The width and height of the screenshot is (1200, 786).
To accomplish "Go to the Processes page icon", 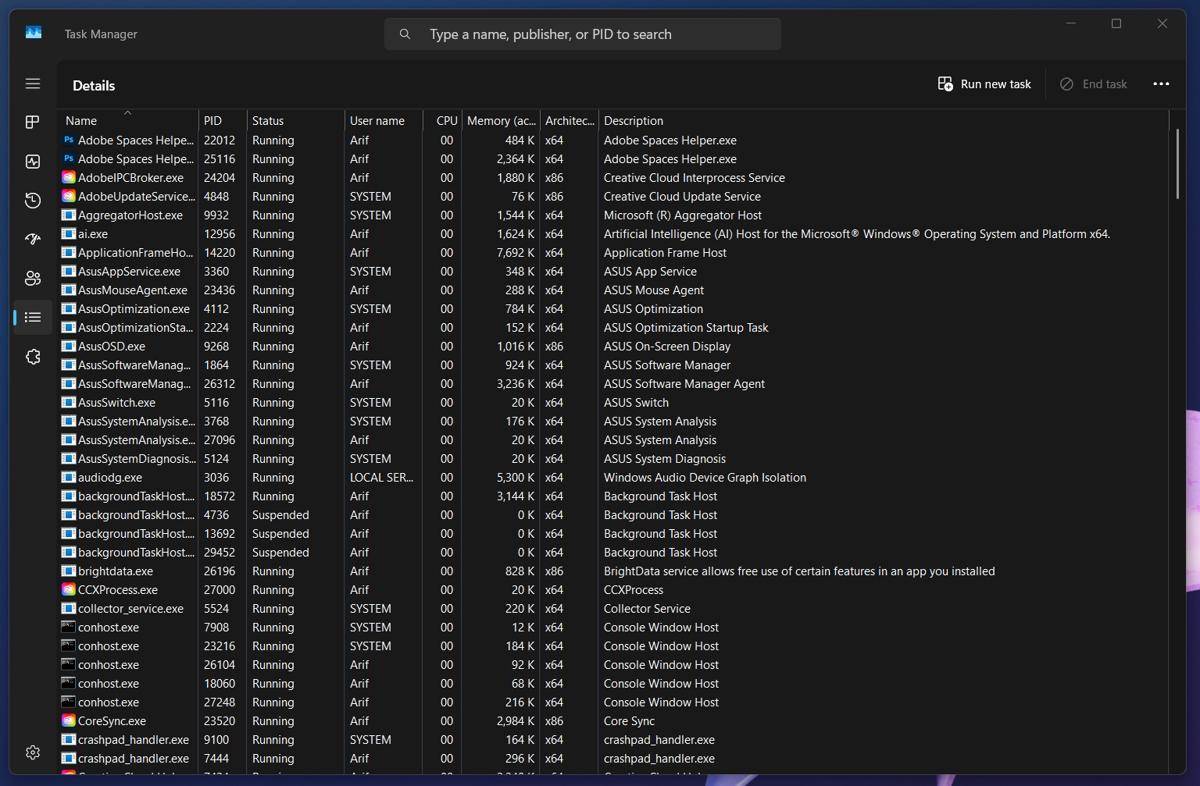I will point(33,122).
